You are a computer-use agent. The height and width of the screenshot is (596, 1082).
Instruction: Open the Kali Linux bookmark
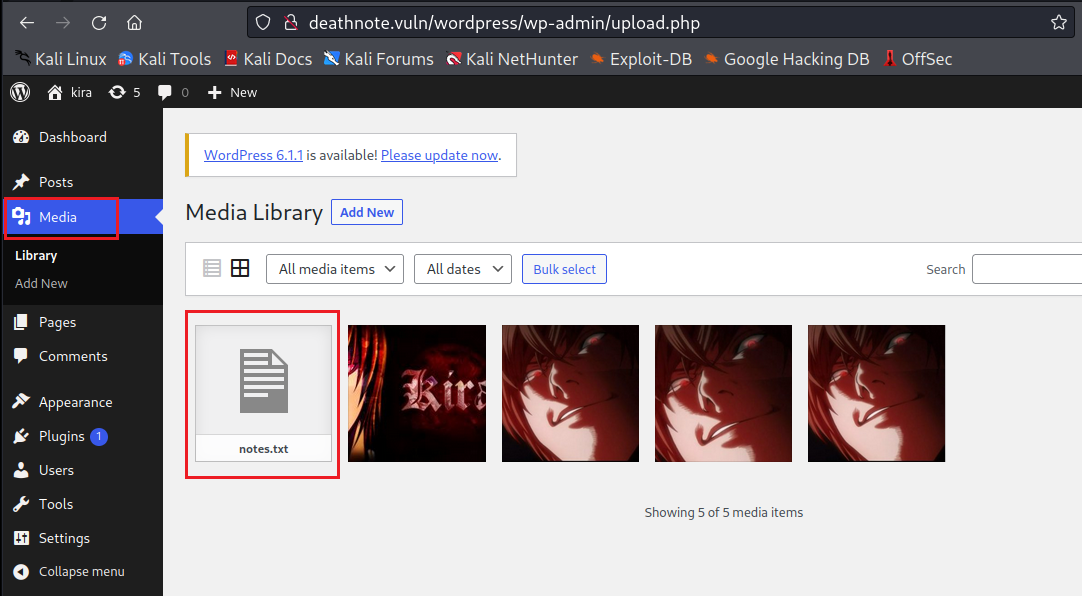tap(61, 59)
